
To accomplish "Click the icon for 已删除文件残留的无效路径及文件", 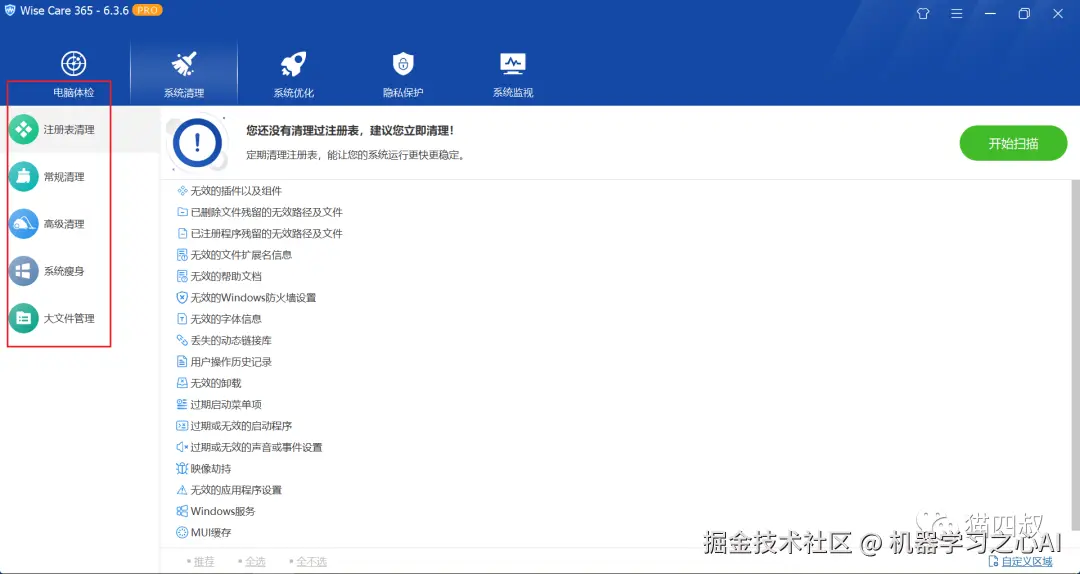I will pyautogui.click(x=183, y=212).
